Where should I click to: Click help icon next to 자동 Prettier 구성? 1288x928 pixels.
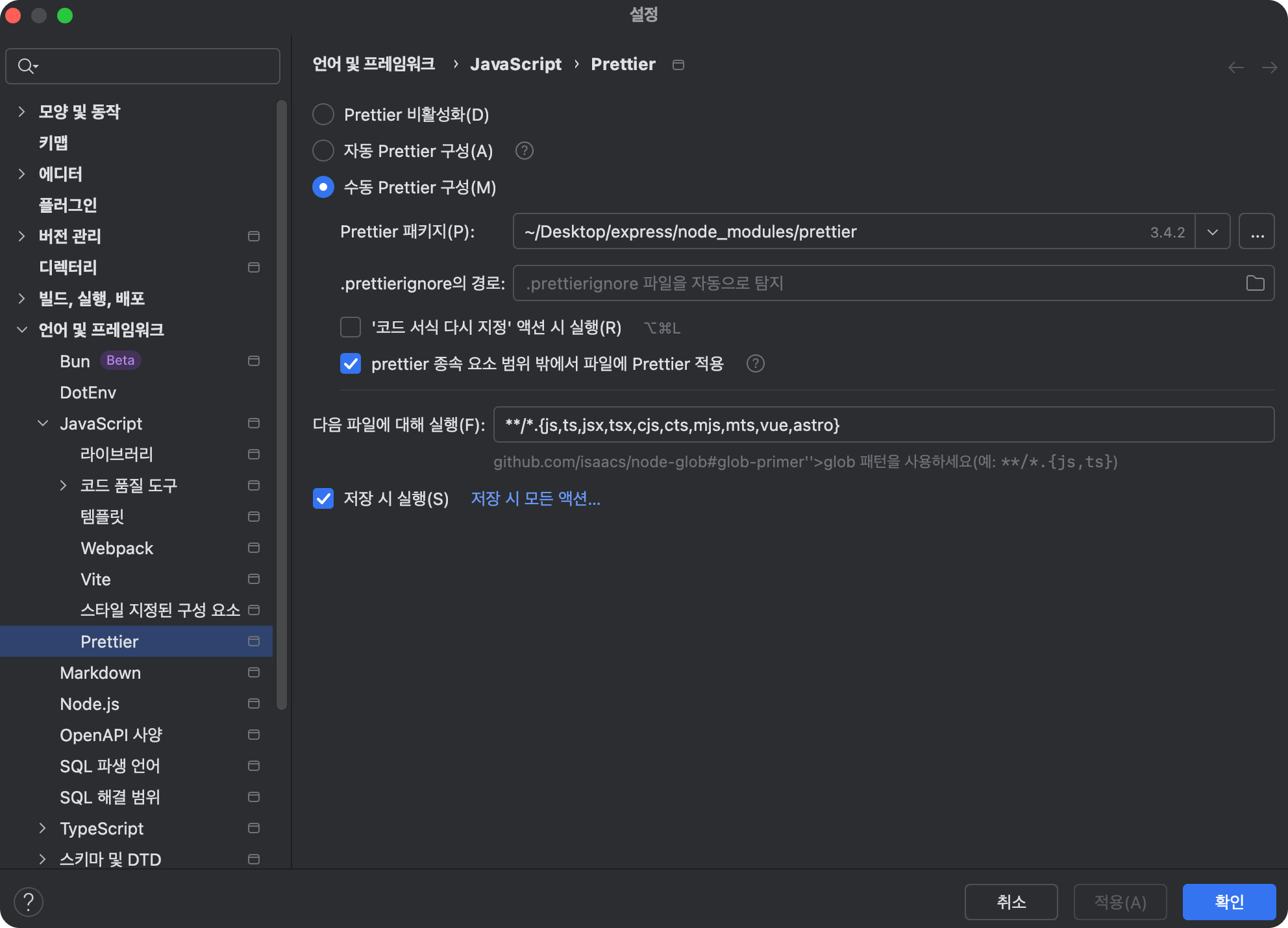click(x=524, y=151)
